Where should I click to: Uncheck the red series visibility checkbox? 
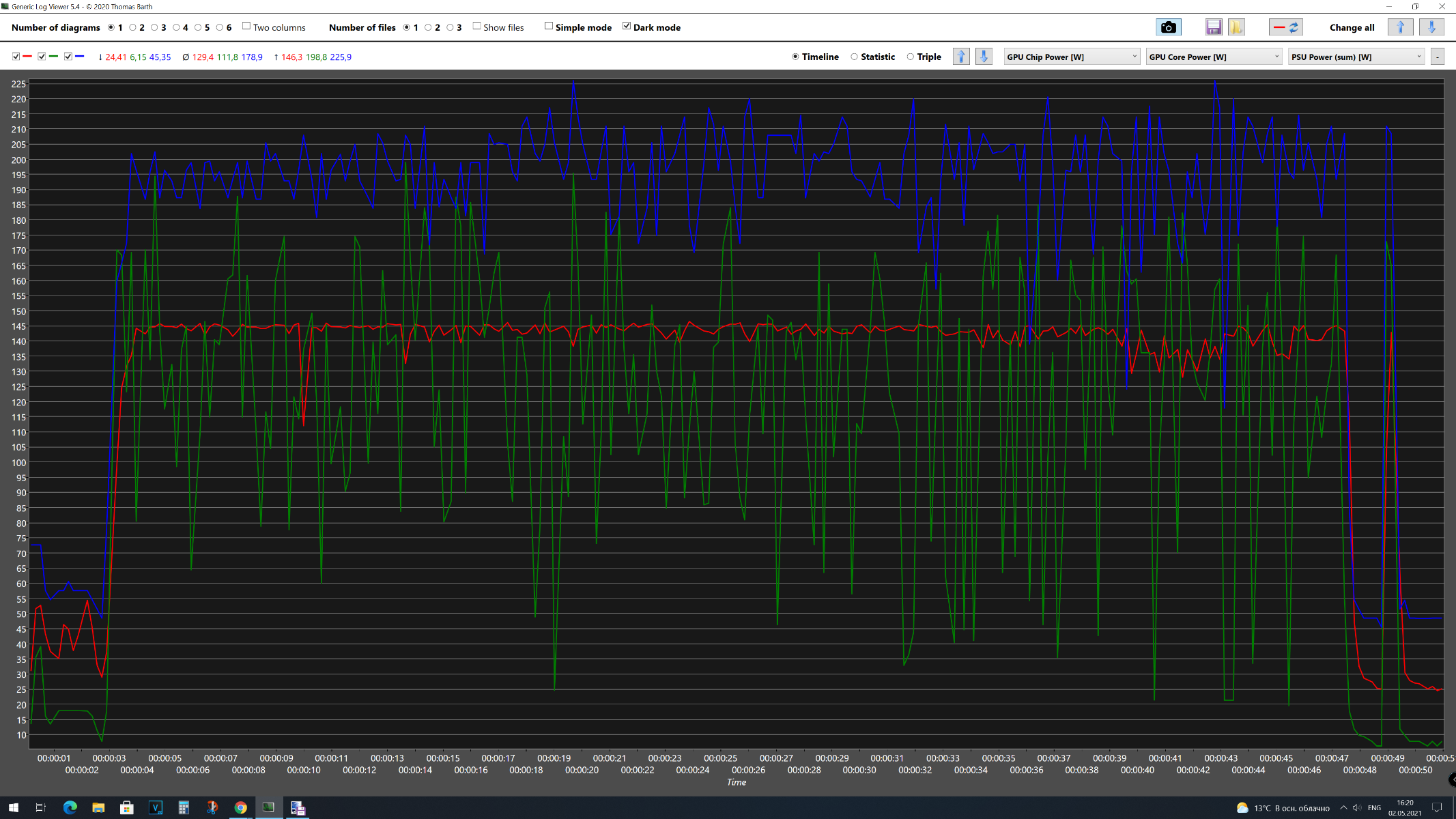coord(16,57)
